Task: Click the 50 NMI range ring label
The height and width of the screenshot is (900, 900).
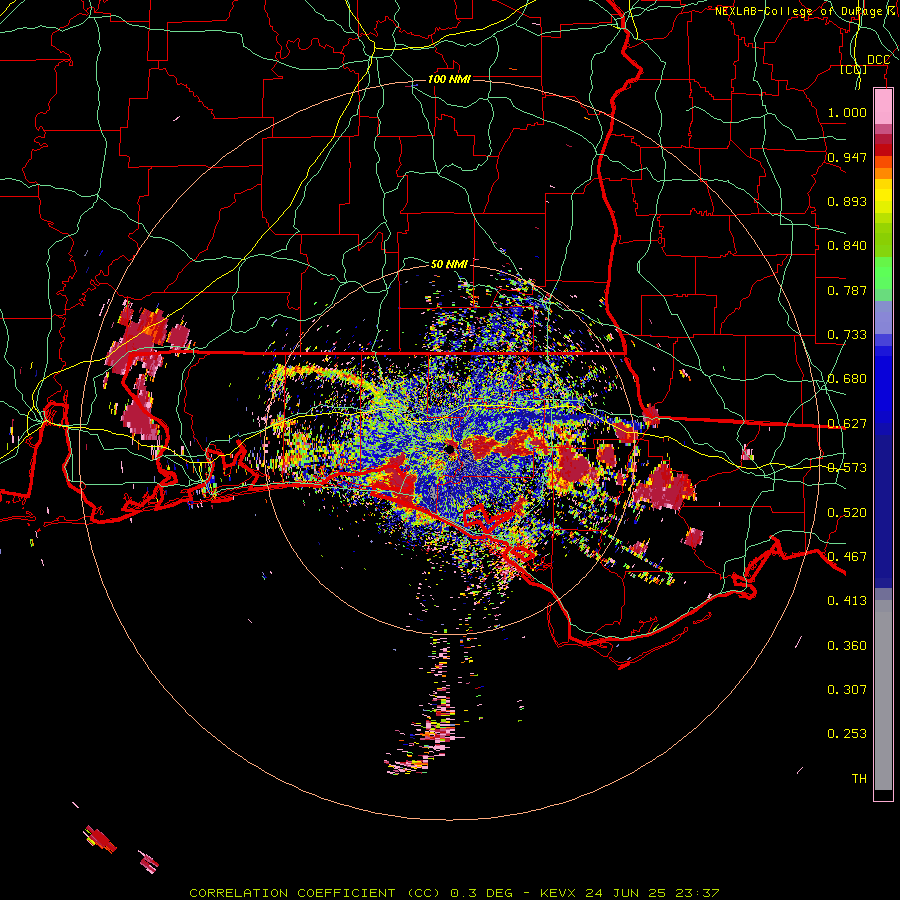Action: click(449, 264)
